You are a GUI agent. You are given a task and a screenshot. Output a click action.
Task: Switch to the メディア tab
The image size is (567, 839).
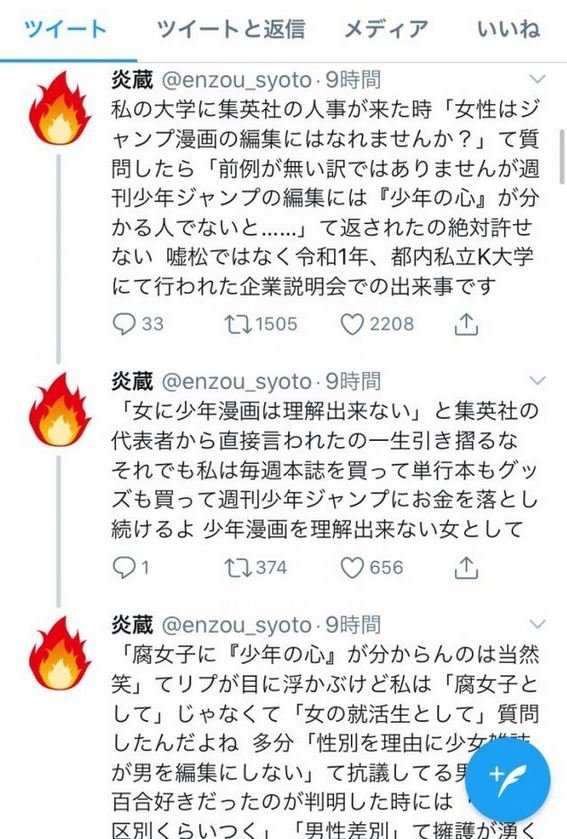pyautogui.click(x=386, y=29)
